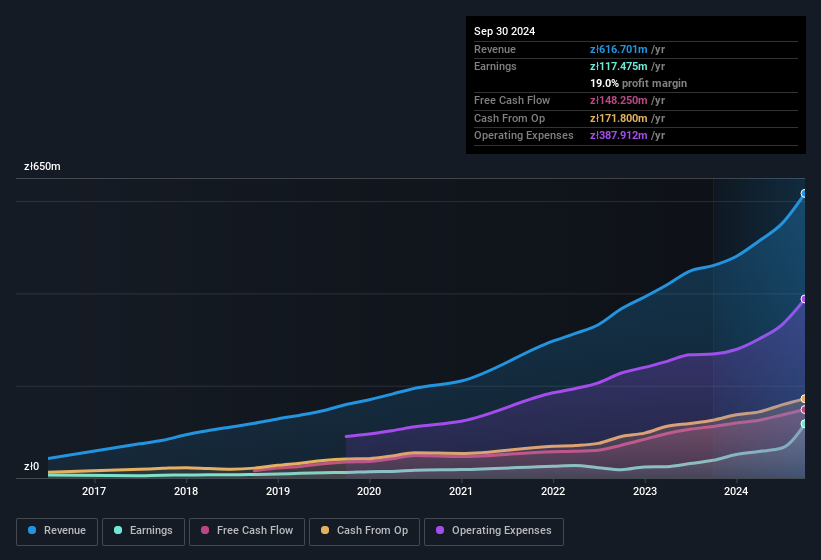Click the 19.0% profit margin text
The width and height of the screenshot is (821, 560).
(x=638, y=83)
